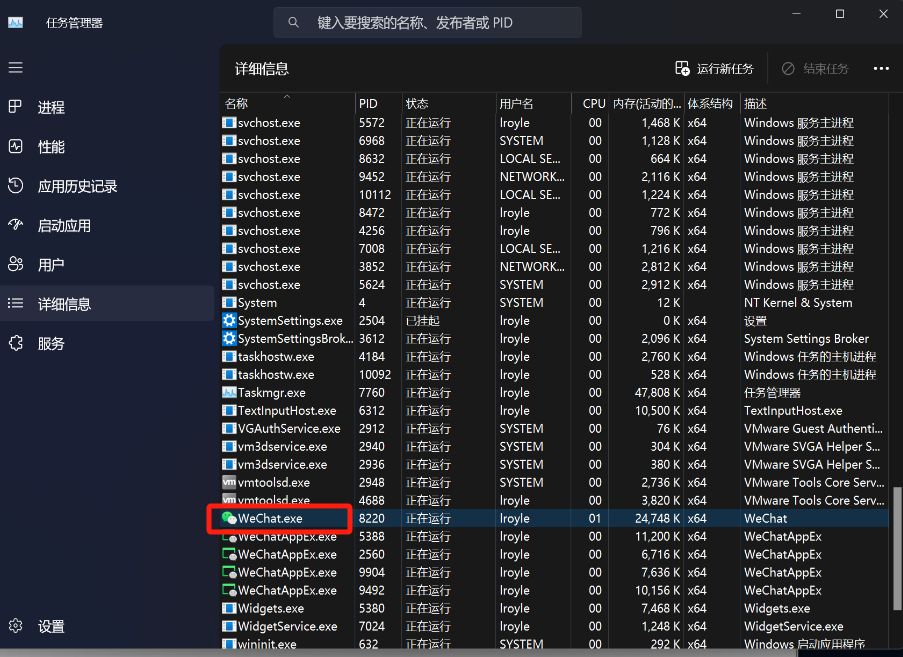Click the 启动应用 speedometer icon
Screen dimensions: 903x657
[x=16, y=225]
